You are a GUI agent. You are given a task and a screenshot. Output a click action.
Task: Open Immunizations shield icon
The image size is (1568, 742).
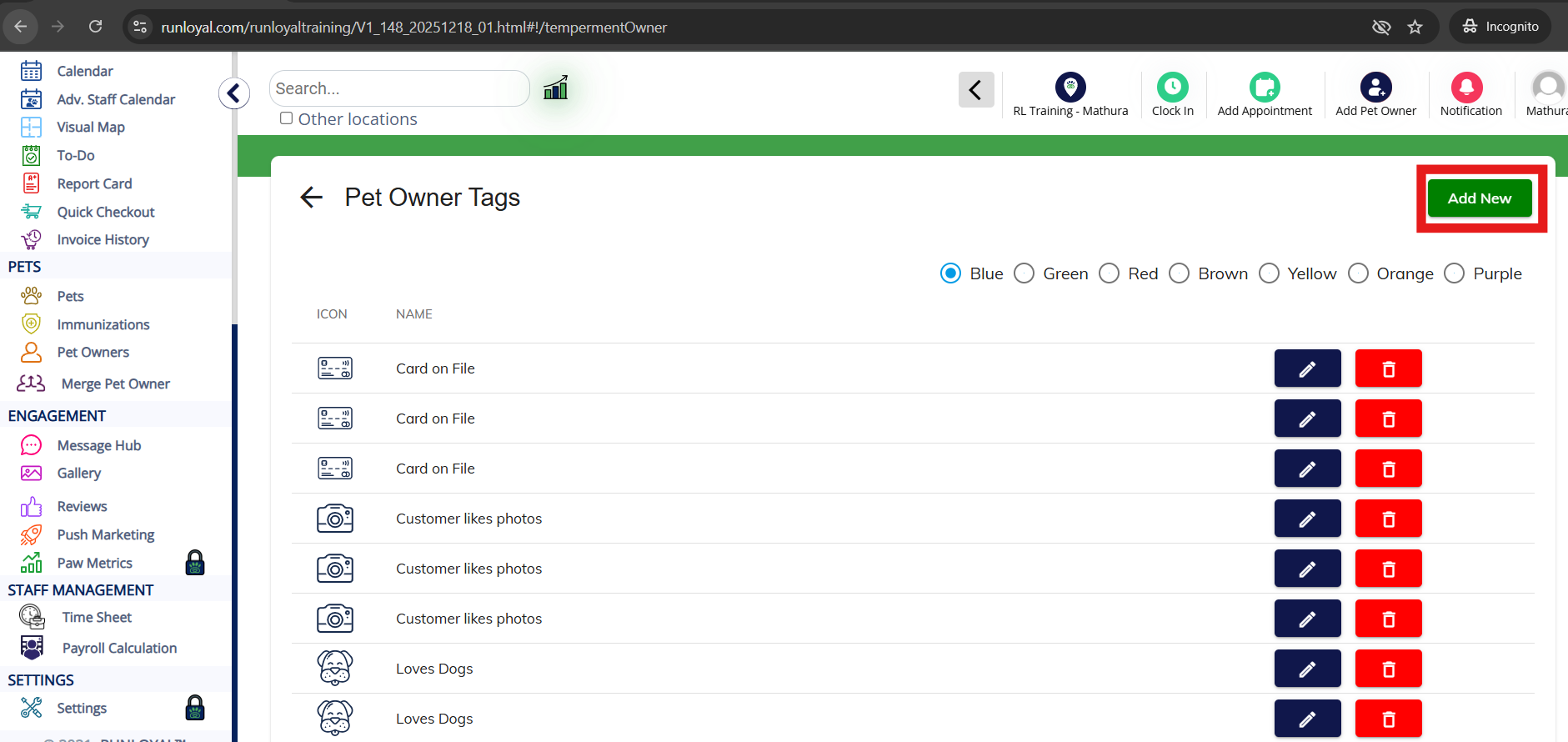31,324
